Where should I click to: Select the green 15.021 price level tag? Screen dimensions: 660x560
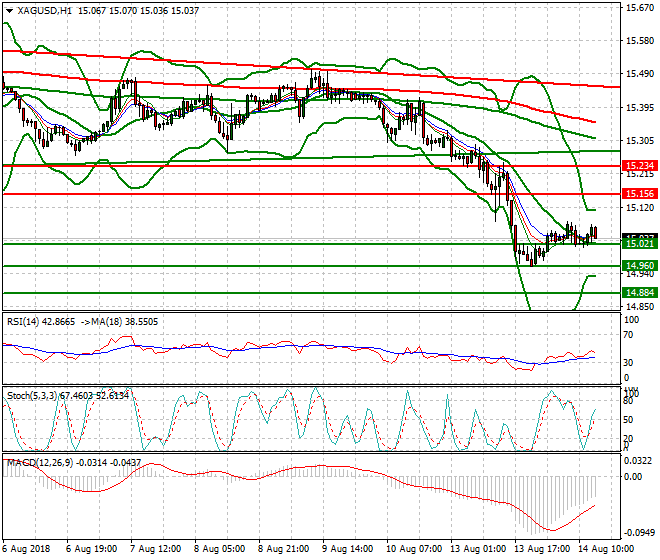pos(639,243)
